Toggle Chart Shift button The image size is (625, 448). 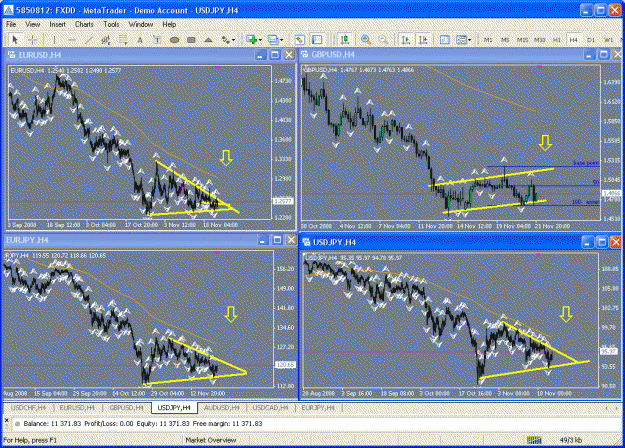(x=423, y=39)
